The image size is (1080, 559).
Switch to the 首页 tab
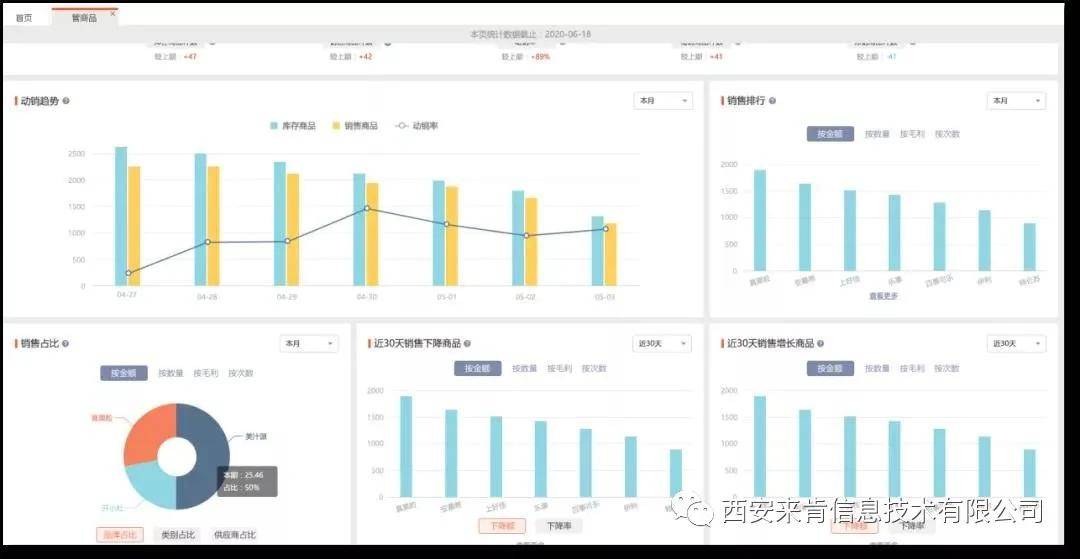pyautogui.click(x=24, y=18)
